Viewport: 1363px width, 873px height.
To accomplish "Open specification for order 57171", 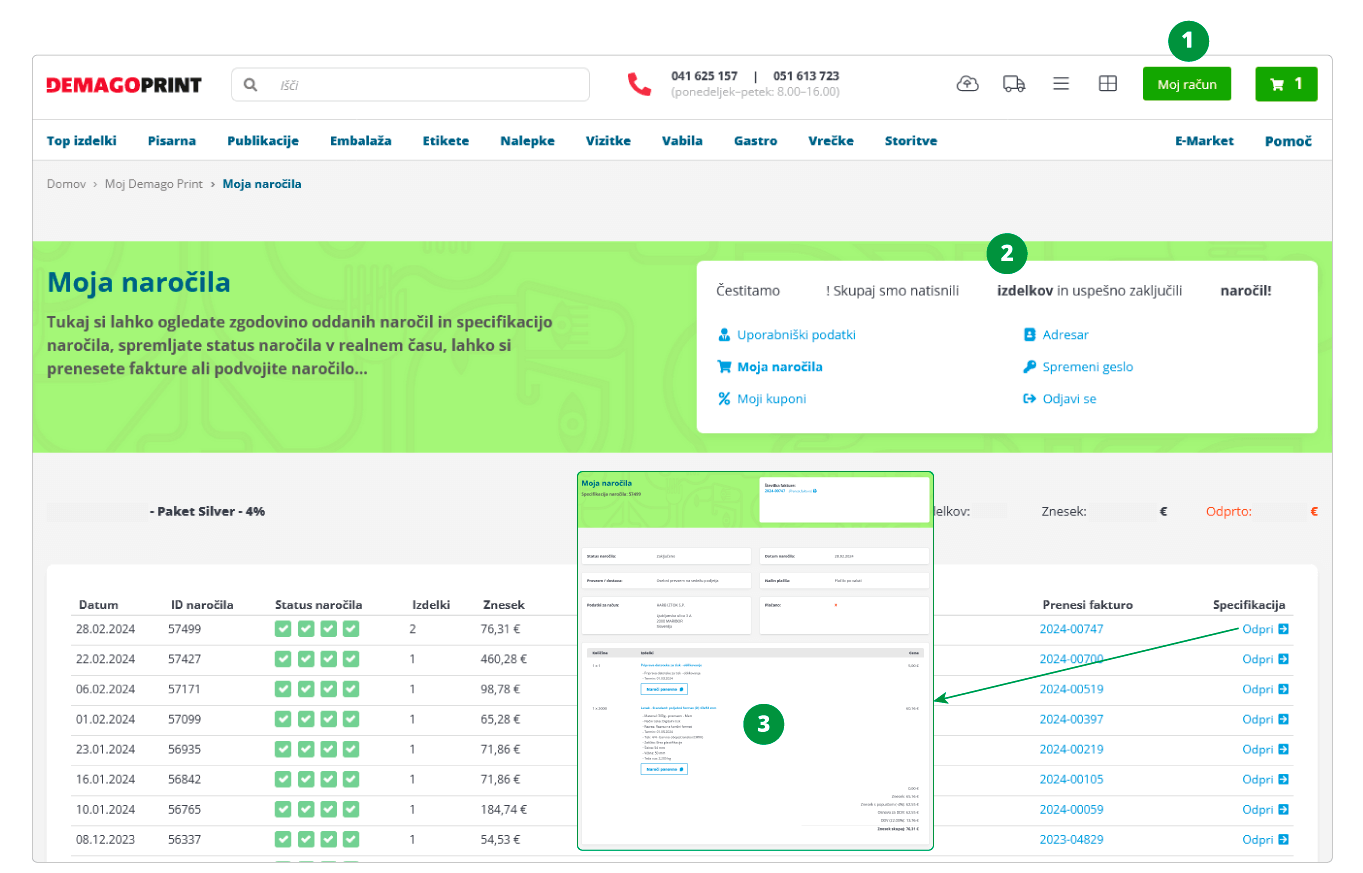I will [x=1264, y=689].
